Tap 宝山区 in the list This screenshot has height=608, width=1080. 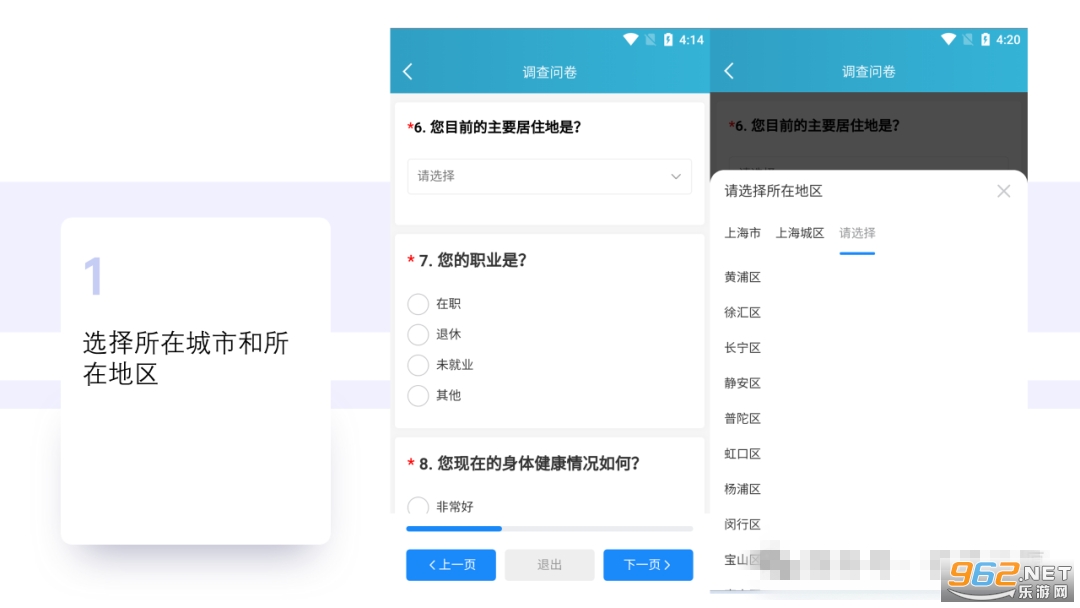pos(742,560)
